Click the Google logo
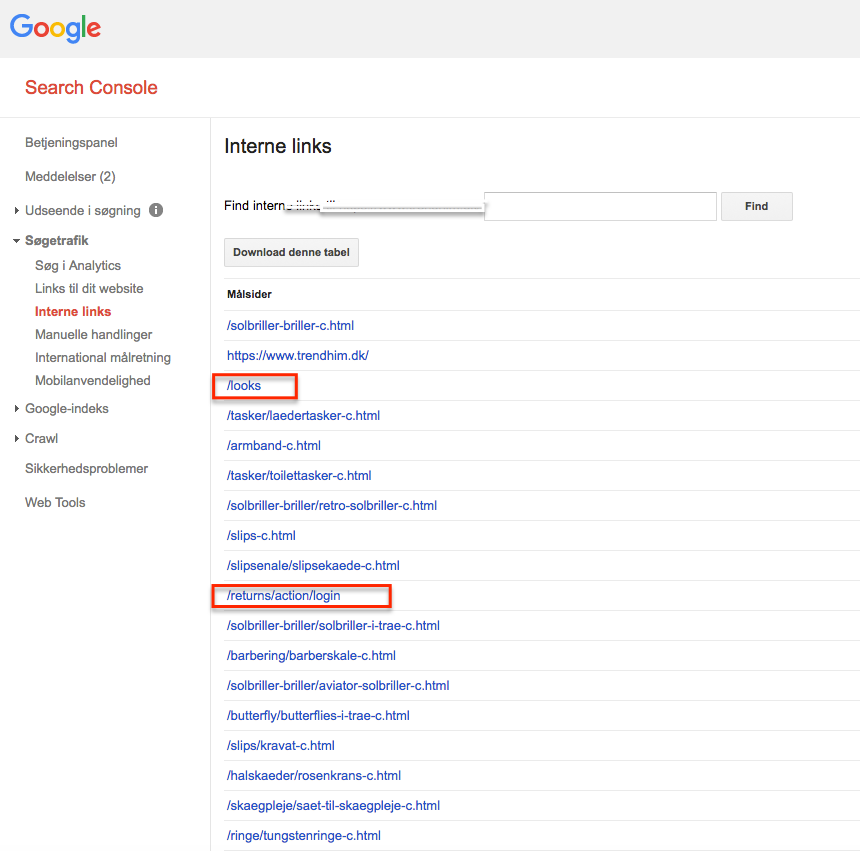Viewport: 860px width, 851px height. tap(55, 28)
